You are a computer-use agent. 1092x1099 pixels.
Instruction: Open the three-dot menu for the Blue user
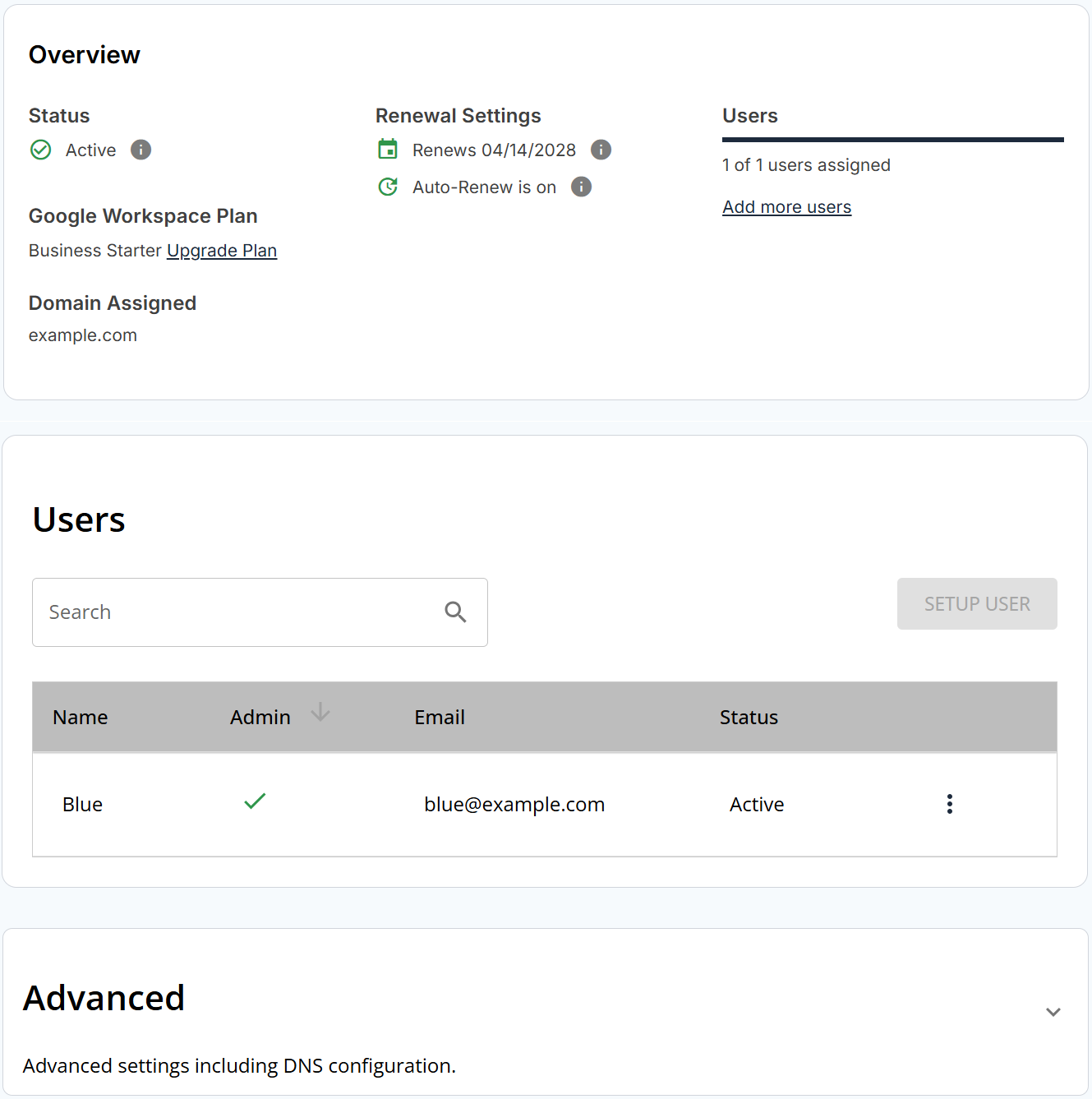(x=950, y=804)
